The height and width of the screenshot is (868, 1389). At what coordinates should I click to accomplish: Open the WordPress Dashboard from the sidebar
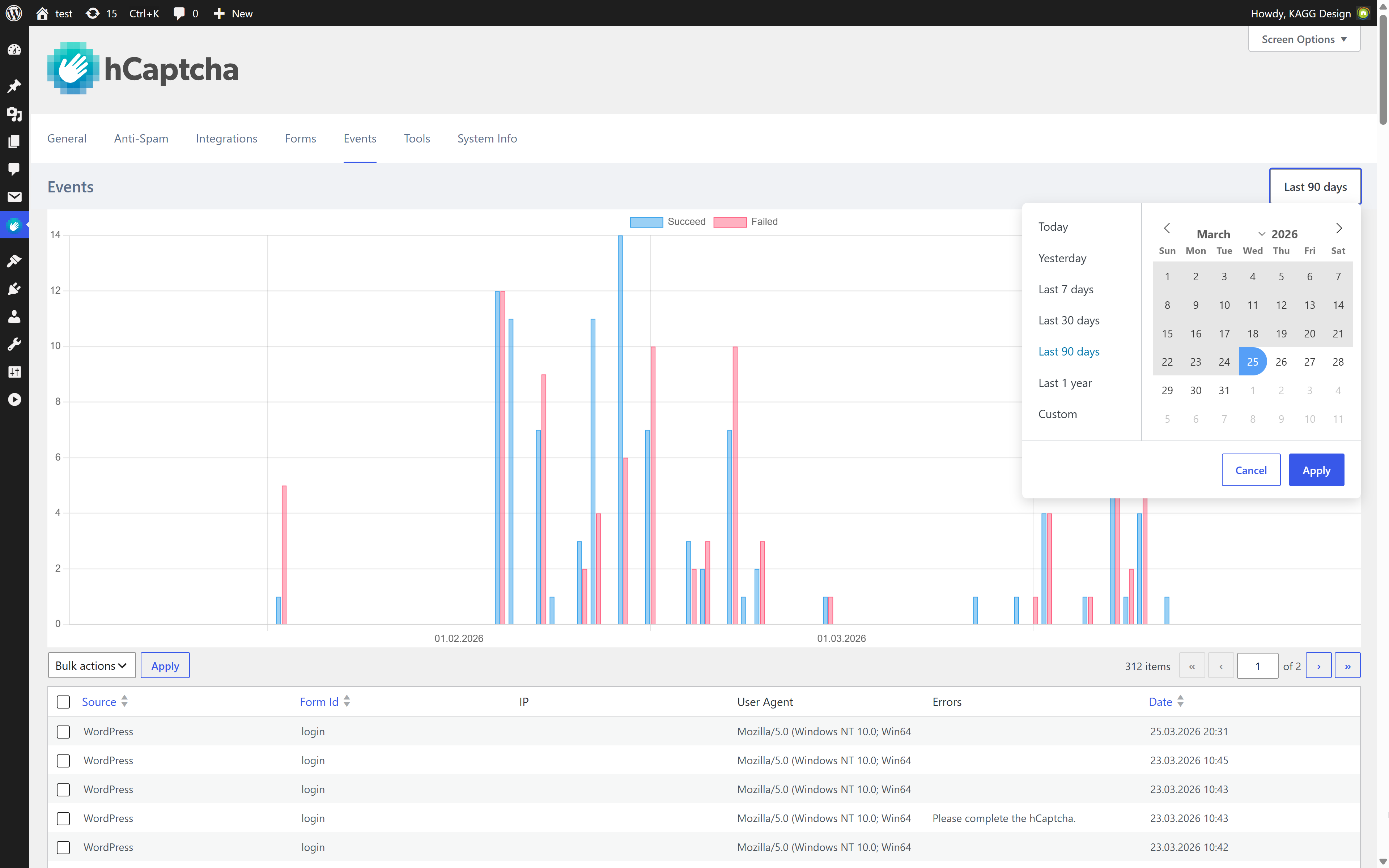[x=14, y=50]
